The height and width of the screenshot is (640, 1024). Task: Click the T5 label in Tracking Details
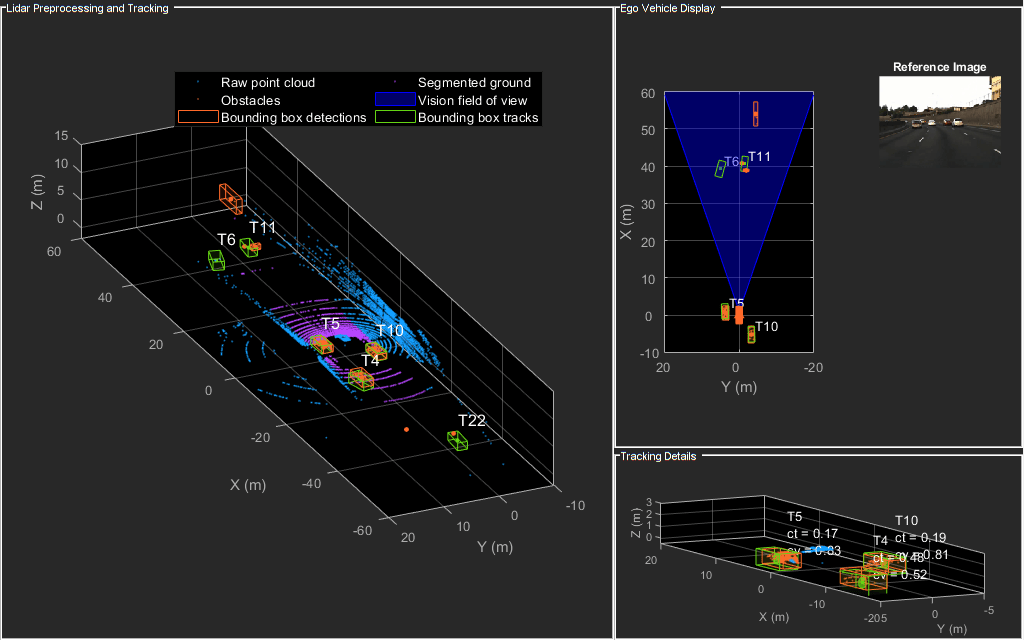tap(794, 517)
